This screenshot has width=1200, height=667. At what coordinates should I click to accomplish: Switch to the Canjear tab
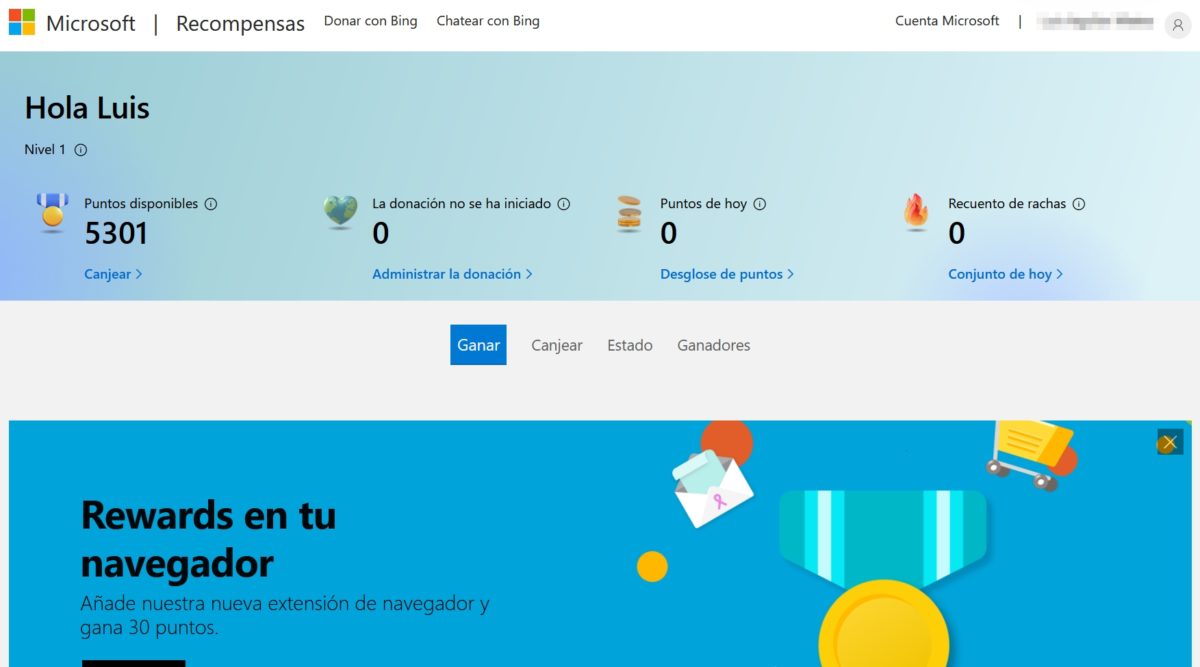click(x=556, y=344)
